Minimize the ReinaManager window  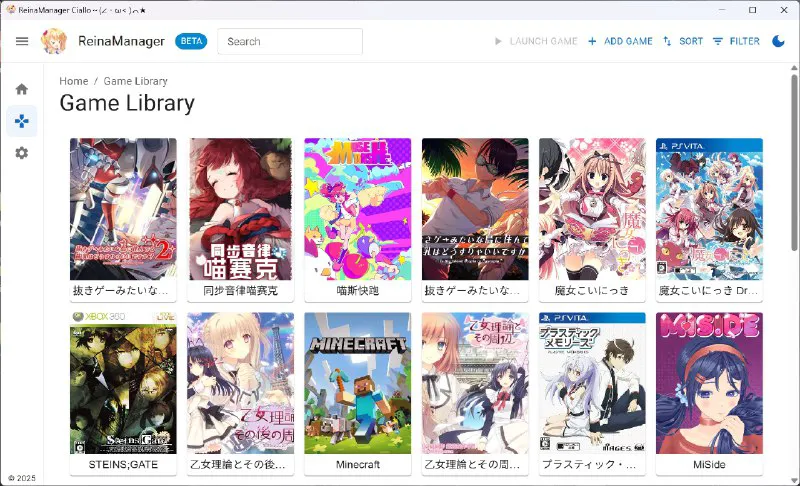click(x=722, y=10)
